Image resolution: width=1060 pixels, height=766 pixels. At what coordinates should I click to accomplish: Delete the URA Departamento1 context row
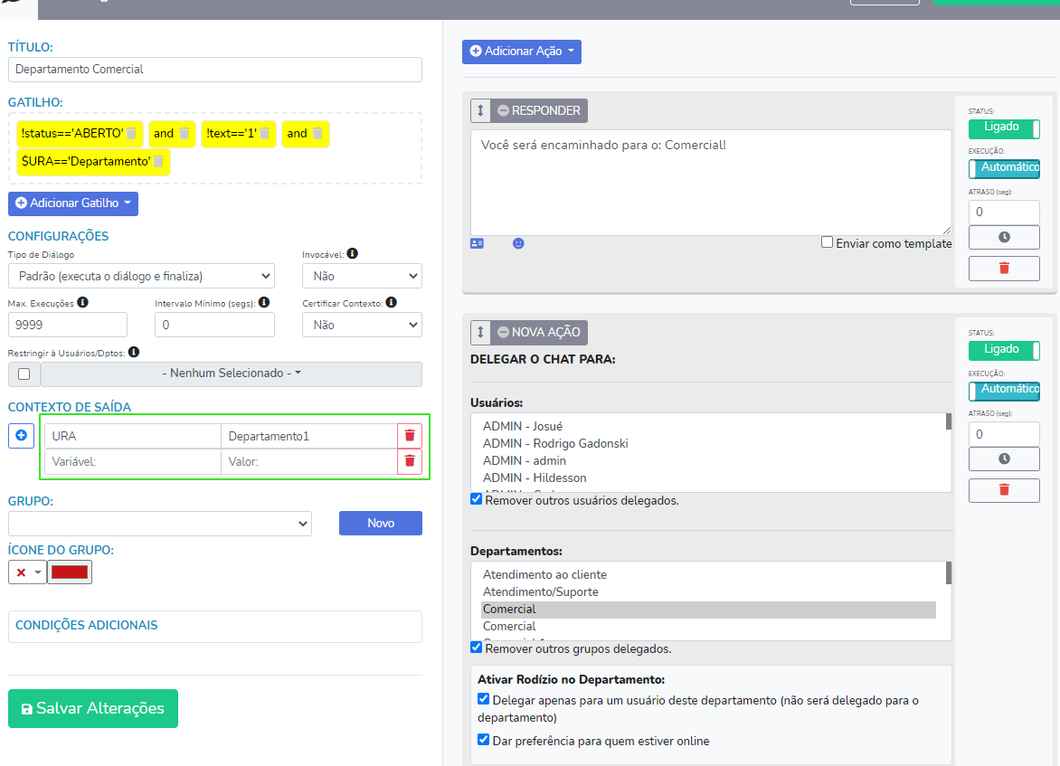(409, 435)
